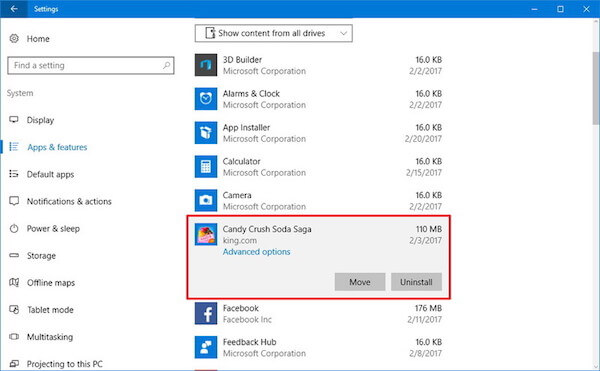The height and width of the screenshot is (371, 600).
Task: Click the Default apps icon
Action: click(x=14, y=174)
